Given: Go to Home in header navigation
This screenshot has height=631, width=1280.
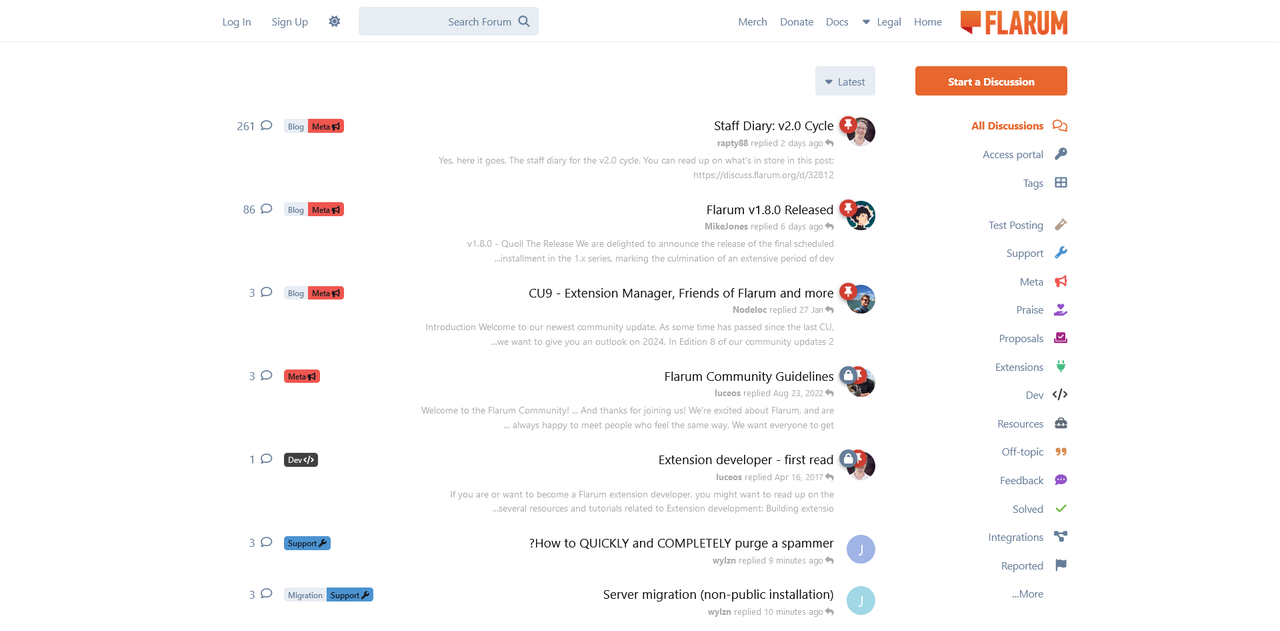Looking at the screenshot, I should click(928, 22).
